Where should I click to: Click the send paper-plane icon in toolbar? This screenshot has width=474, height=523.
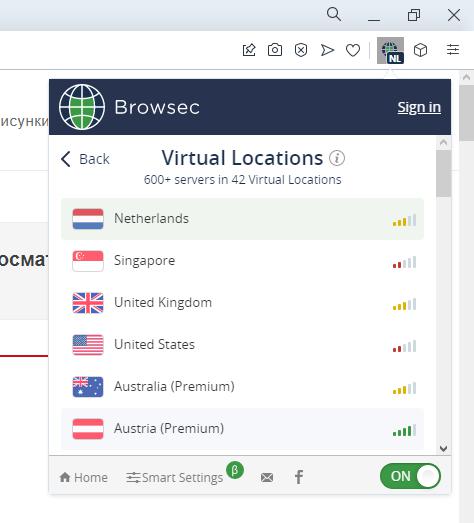327,50
